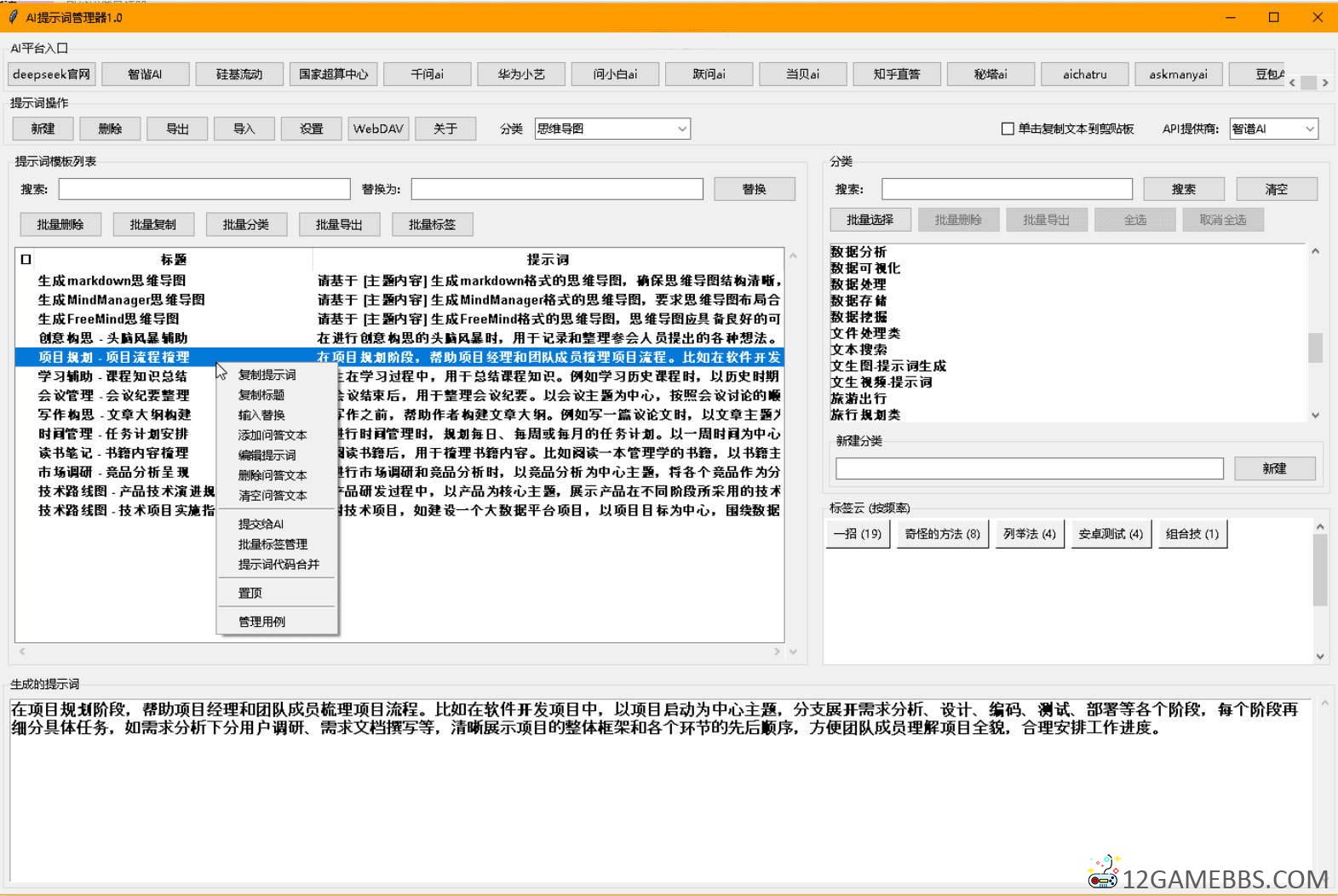Focus the prompt template 搜索 input field
The width and height of the screenshot is (1338, 896).
click(204, 189)
